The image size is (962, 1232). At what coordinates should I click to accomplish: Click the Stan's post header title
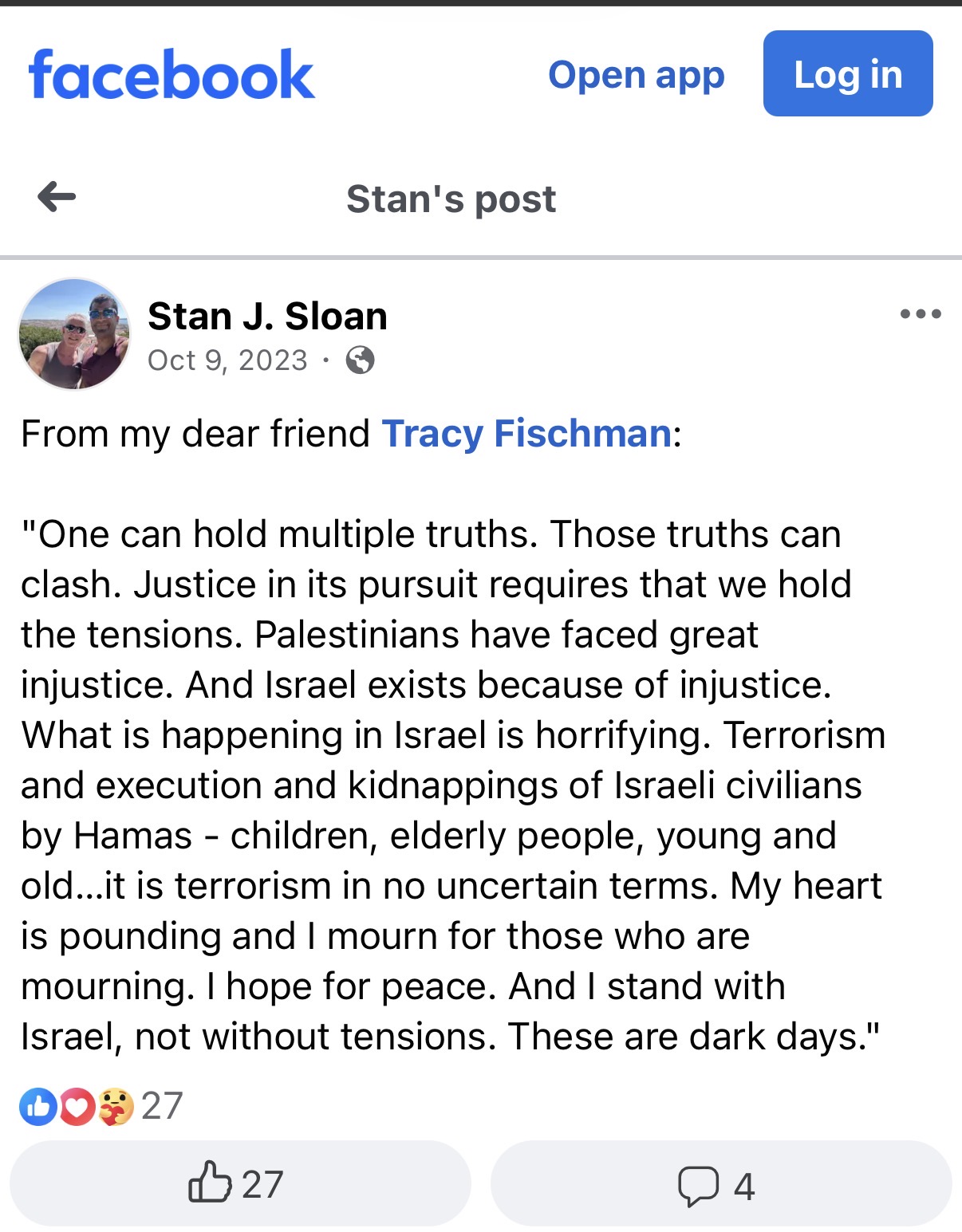[451, 199]
